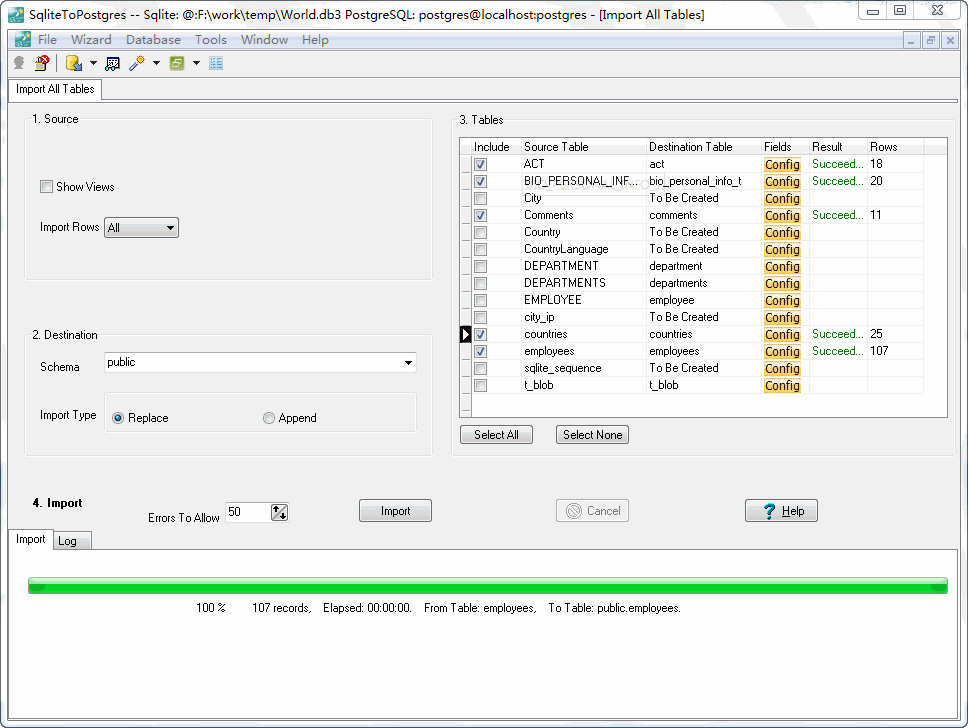This screenshot has height=728, width=968.
Task: Open the File menu
Action: point(47,40)
